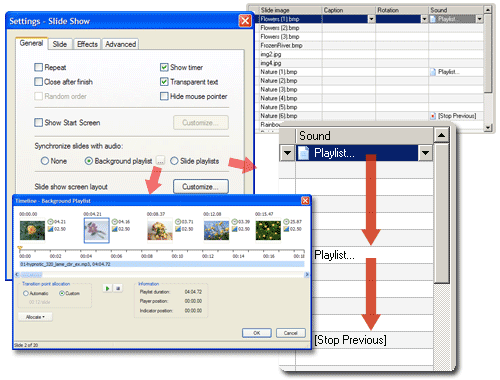Click the Stop Previous sound icon in grid
This screenshot has height=380, width=500.
pos(433,116)
